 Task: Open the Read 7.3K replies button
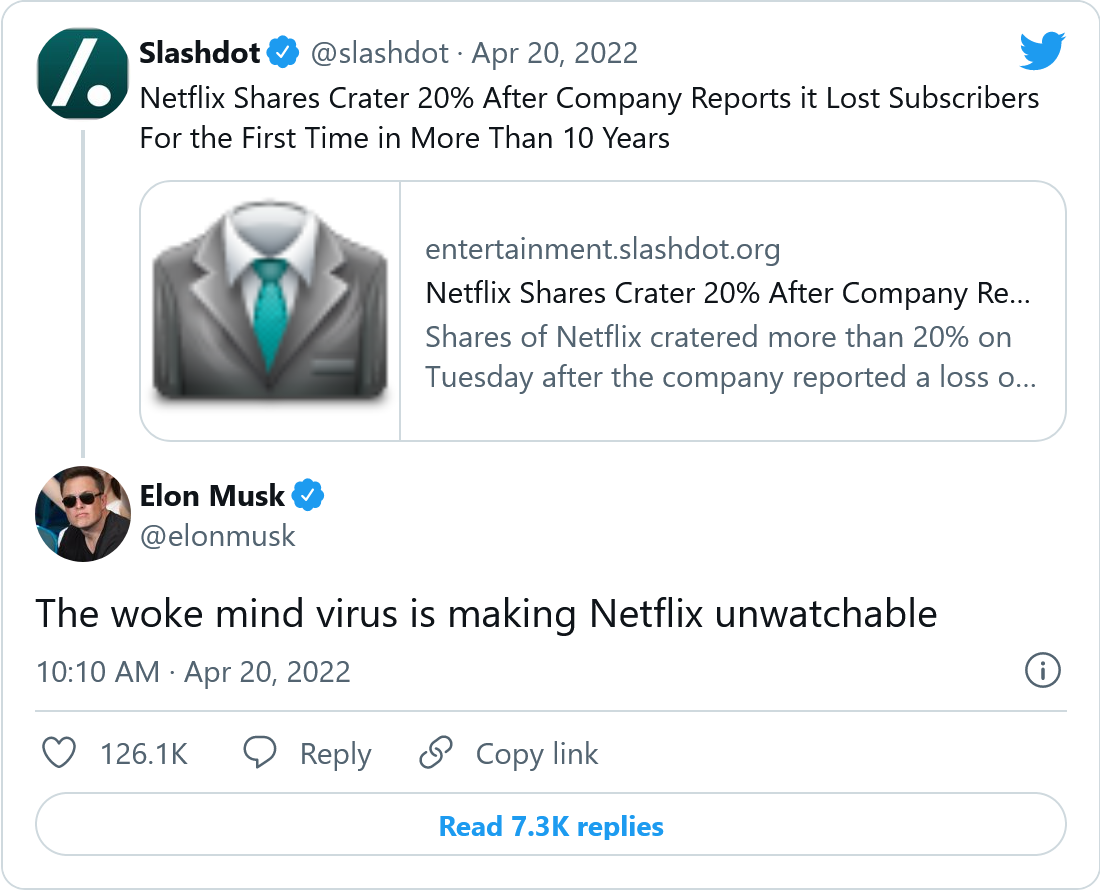pyautogui.click(x=551, y=827)
